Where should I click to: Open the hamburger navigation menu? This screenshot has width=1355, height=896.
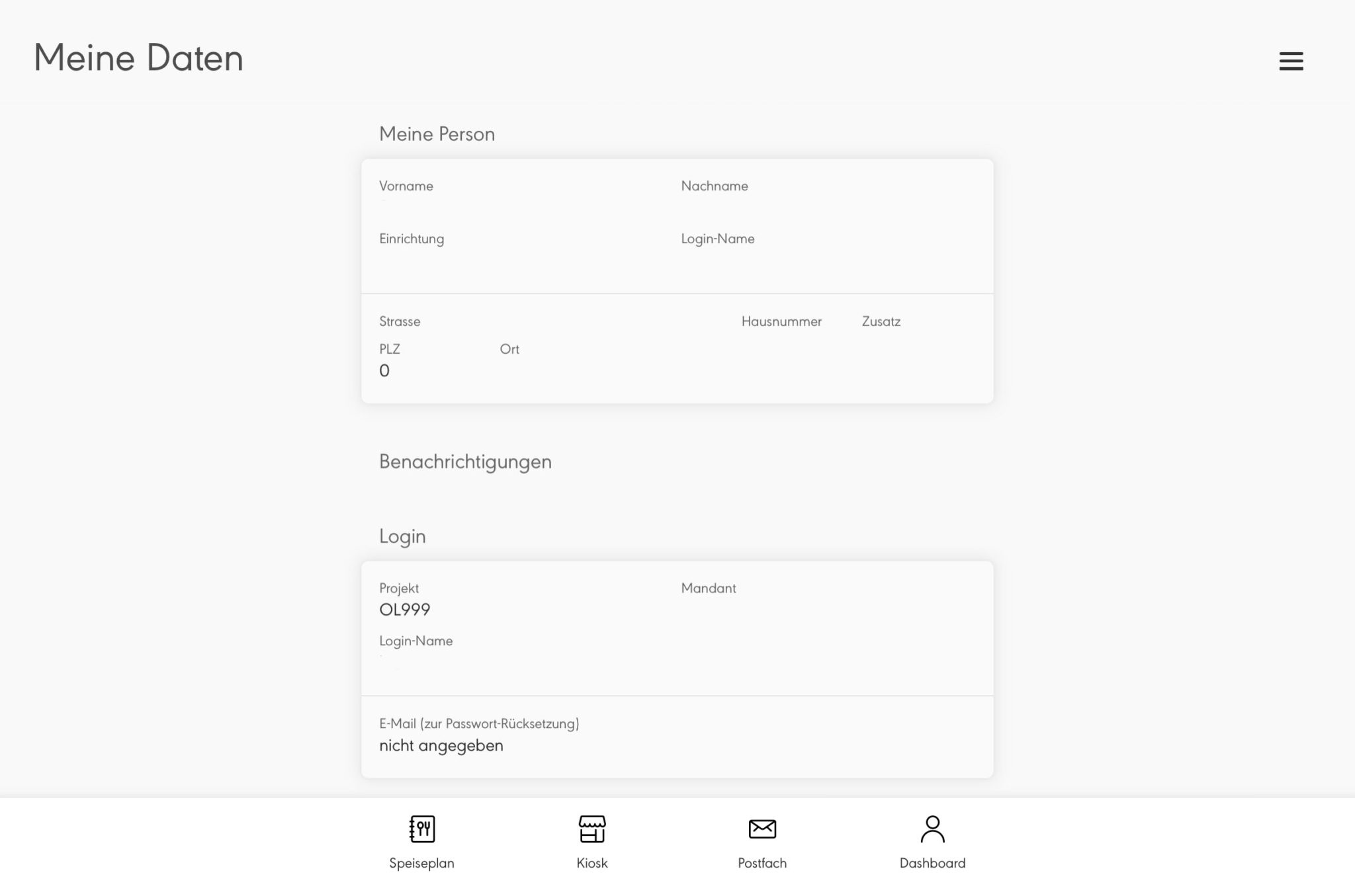point(1290,60)
